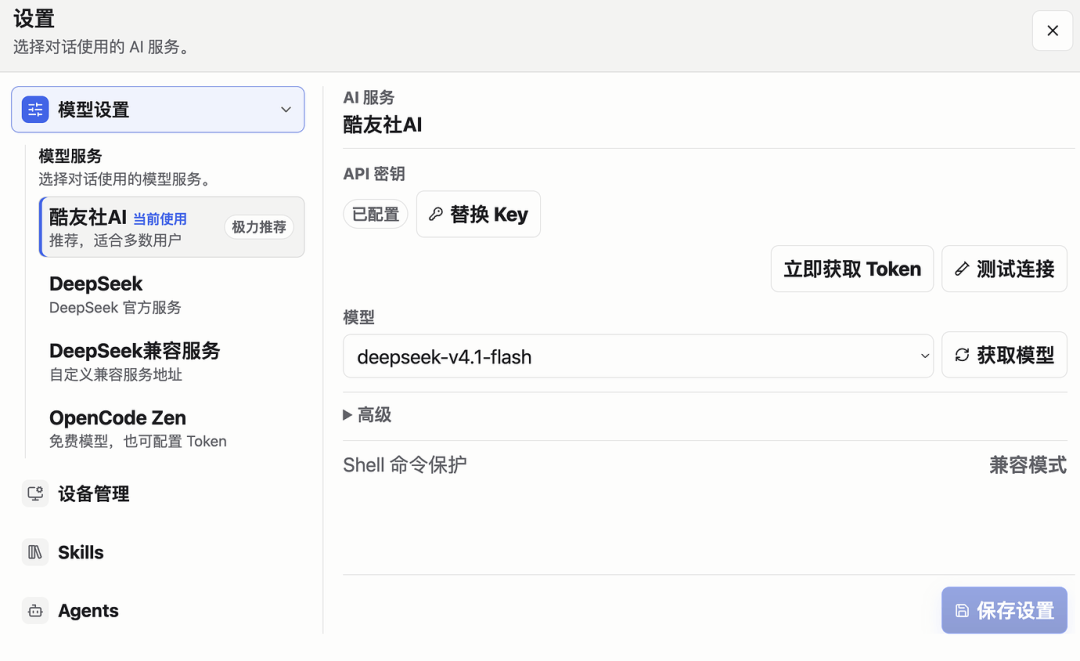1080x661 pixels.
Task: Select 酷友社AI model service
Action: click(172, 227)
